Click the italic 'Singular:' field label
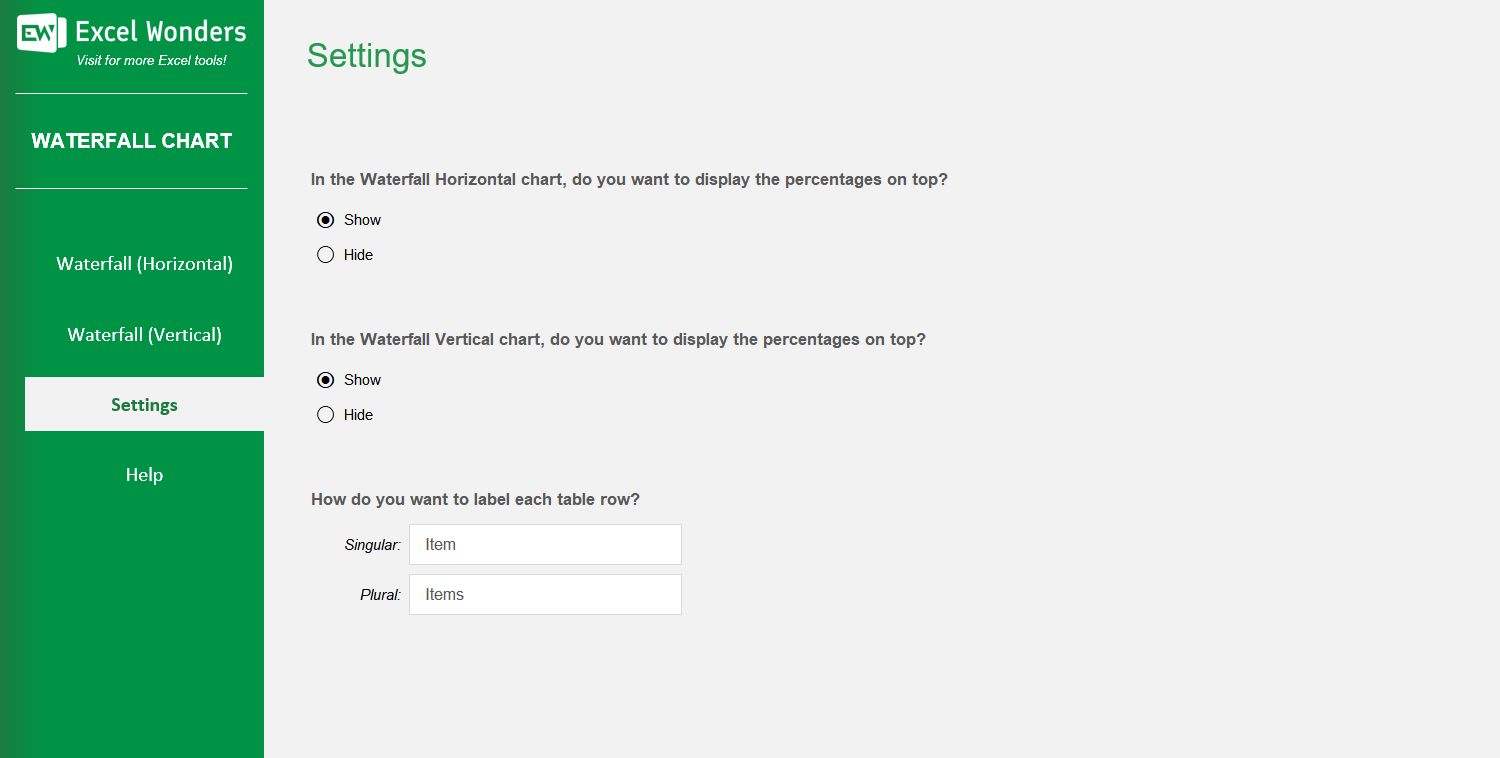 pos(372,545)
